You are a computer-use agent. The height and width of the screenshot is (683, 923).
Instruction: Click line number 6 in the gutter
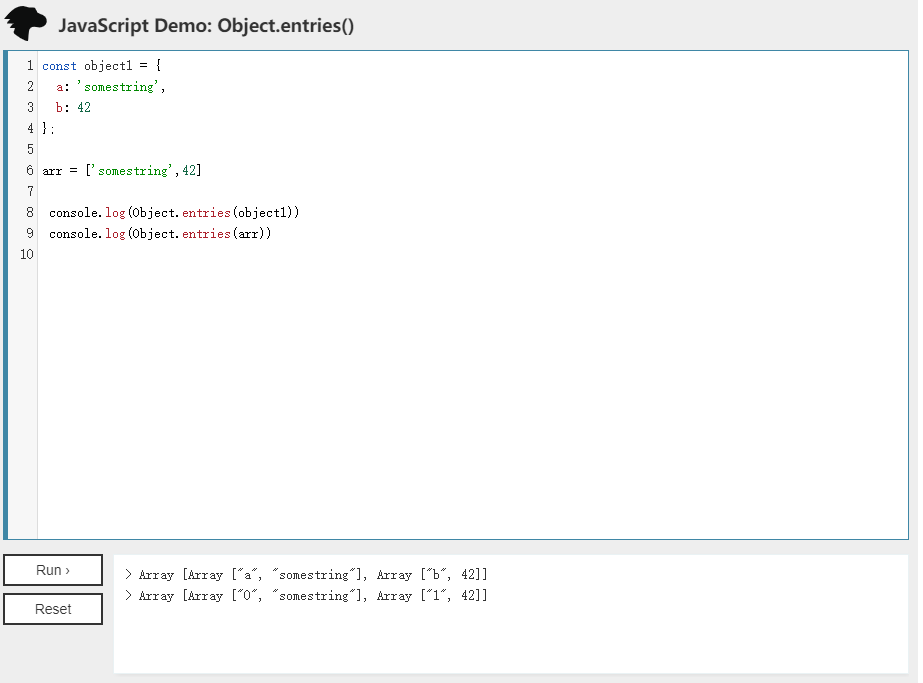coord(30,171)
